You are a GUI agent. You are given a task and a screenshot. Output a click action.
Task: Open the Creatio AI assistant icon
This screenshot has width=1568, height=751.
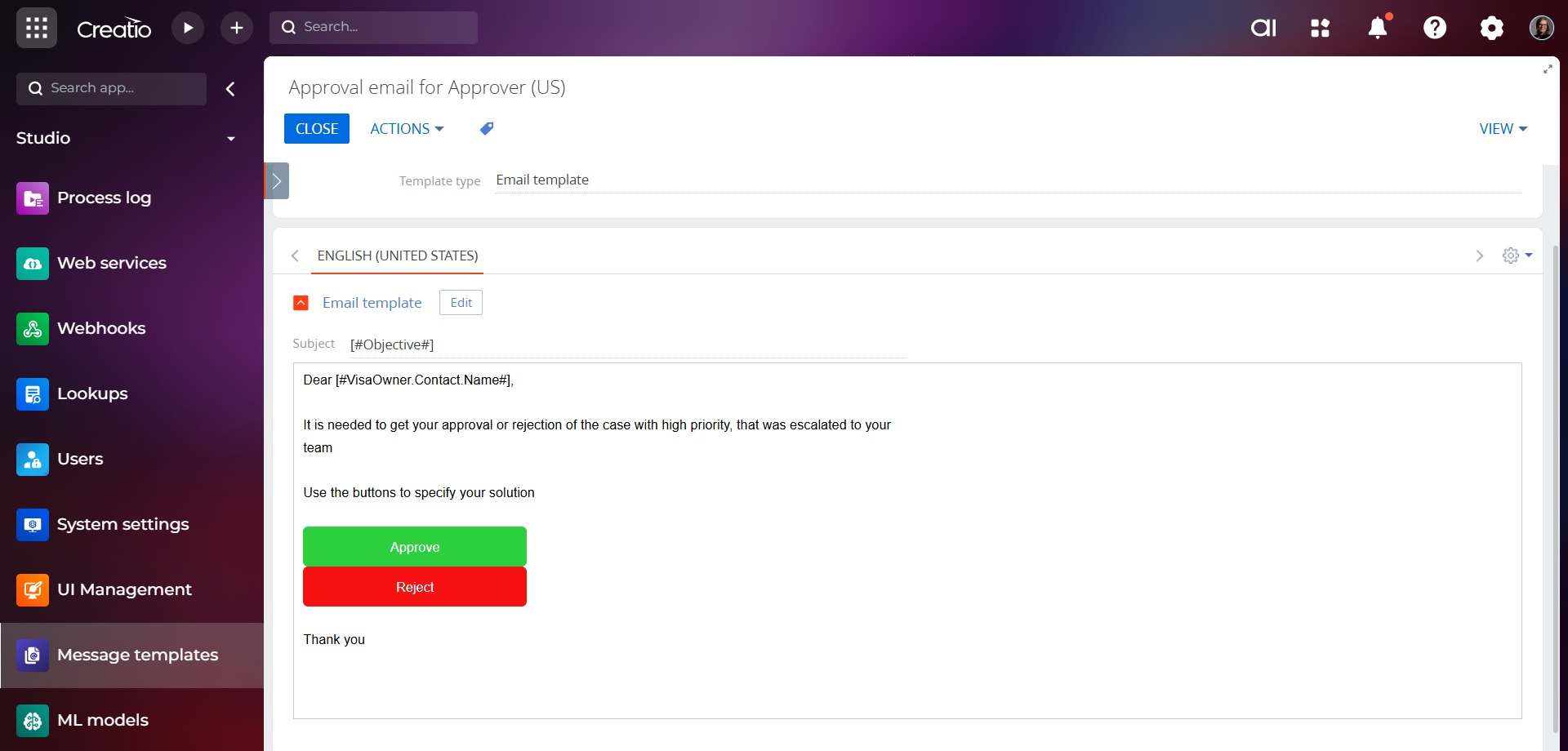1263,28
